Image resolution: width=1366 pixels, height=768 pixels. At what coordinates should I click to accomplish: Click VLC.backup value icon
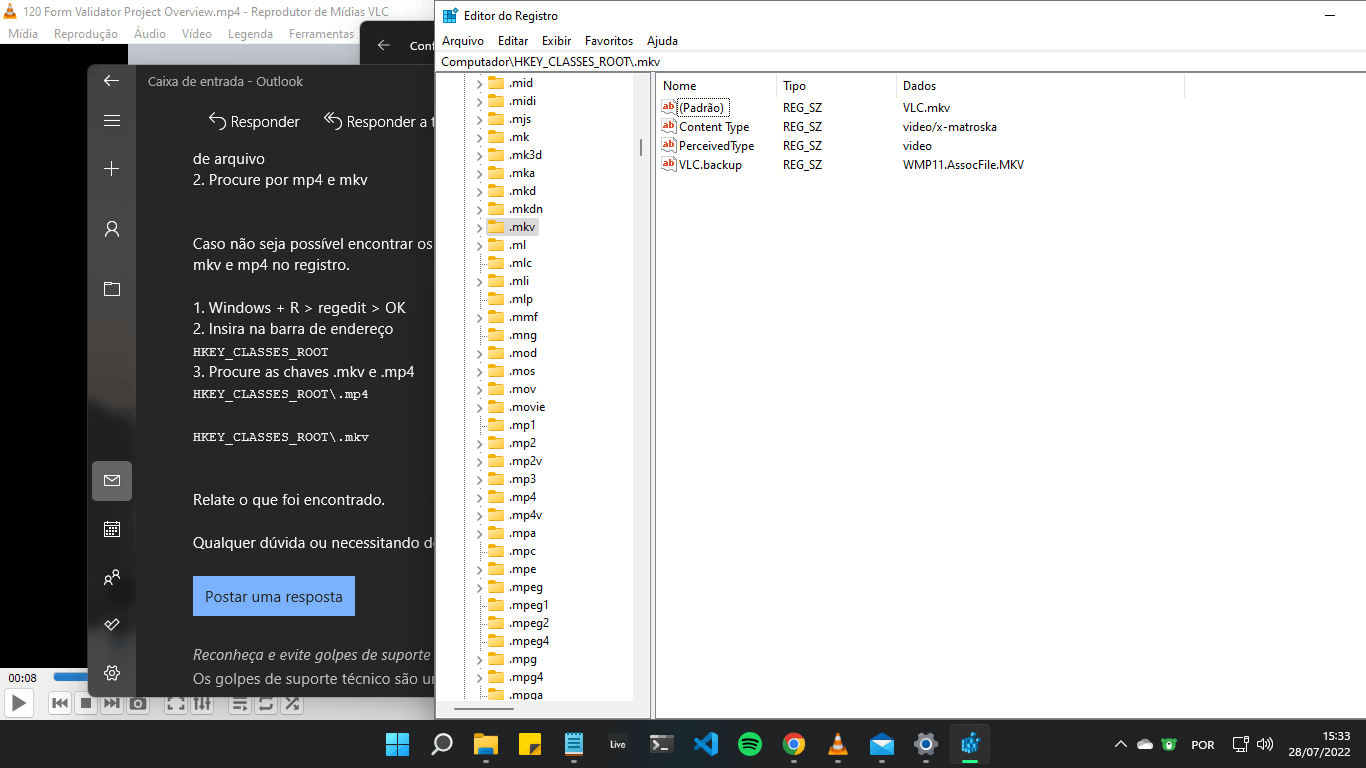coord(669,164)
